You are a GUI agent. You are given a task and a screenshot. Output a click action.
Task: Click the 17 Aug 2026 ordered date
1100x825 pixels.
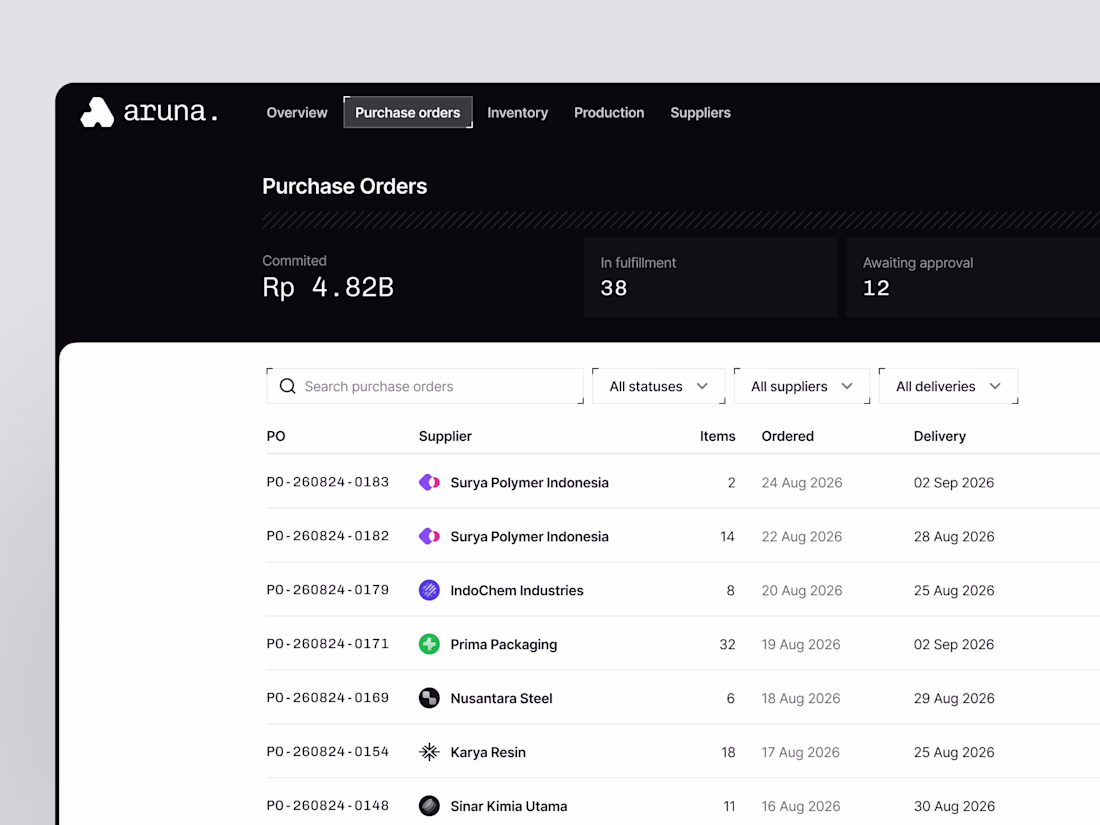800,752
